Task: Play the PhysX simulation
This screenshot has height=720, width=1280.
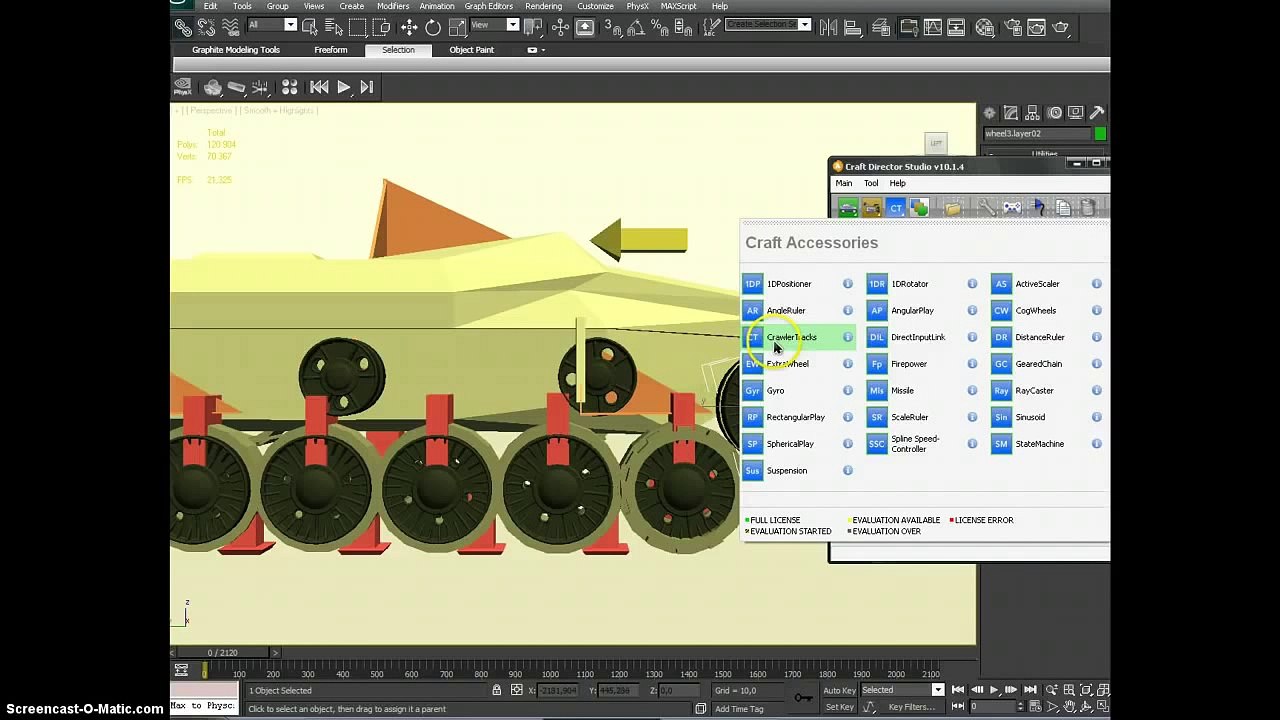Action: coord(343,88)
